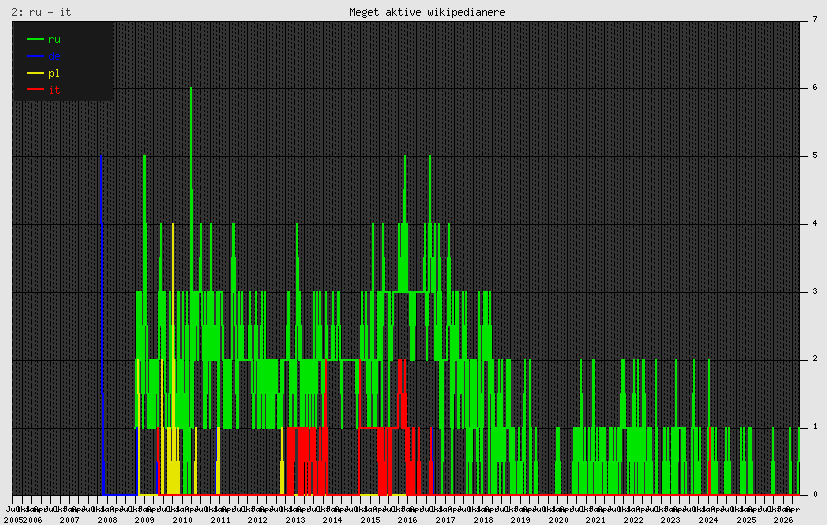Click the yellow line swatch for pl
This screenshot has height=525, width=827.
[35, 73]
